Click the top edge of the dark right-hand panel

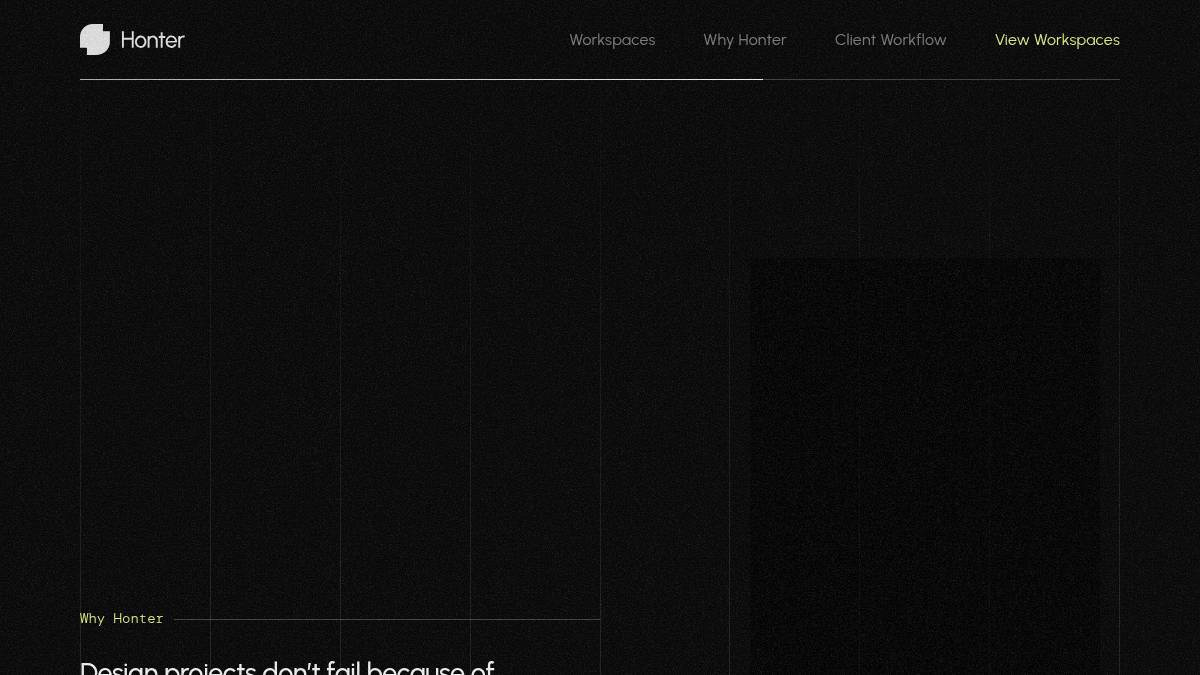point(925,262)
